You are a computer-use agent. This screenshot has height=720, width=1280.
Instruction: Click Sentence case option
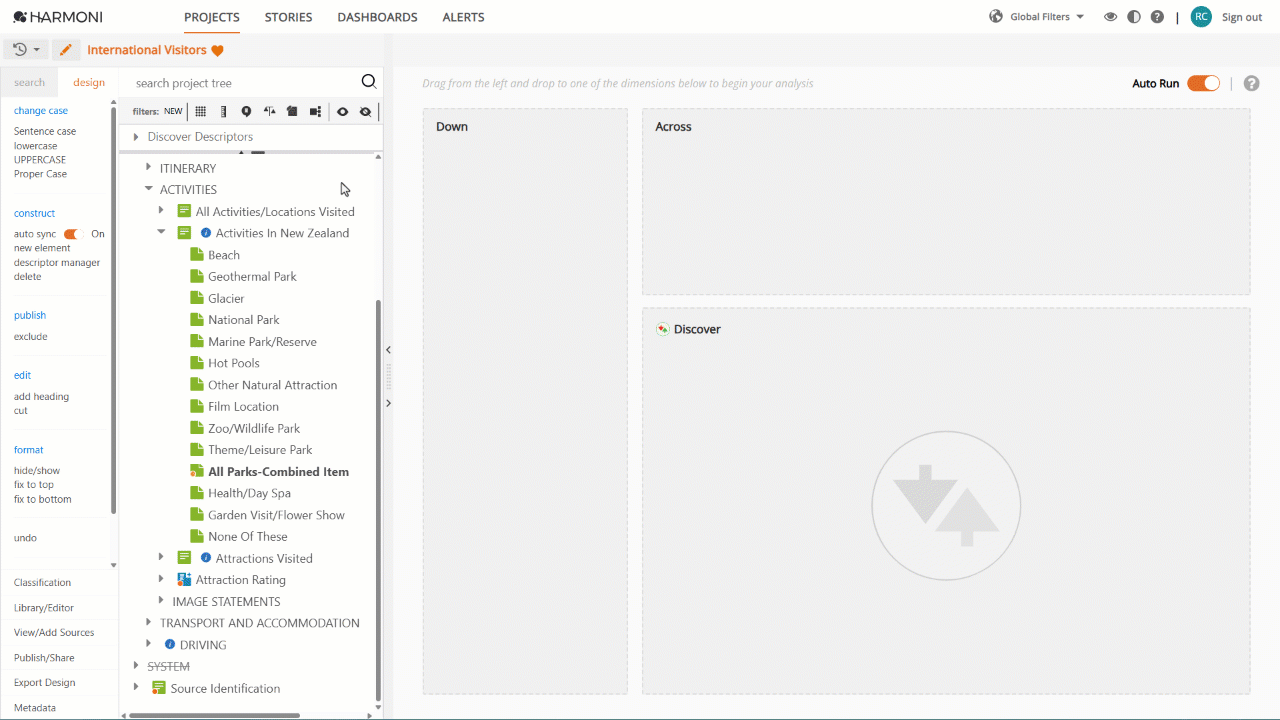pyautogui.click(x=45, y=131)
